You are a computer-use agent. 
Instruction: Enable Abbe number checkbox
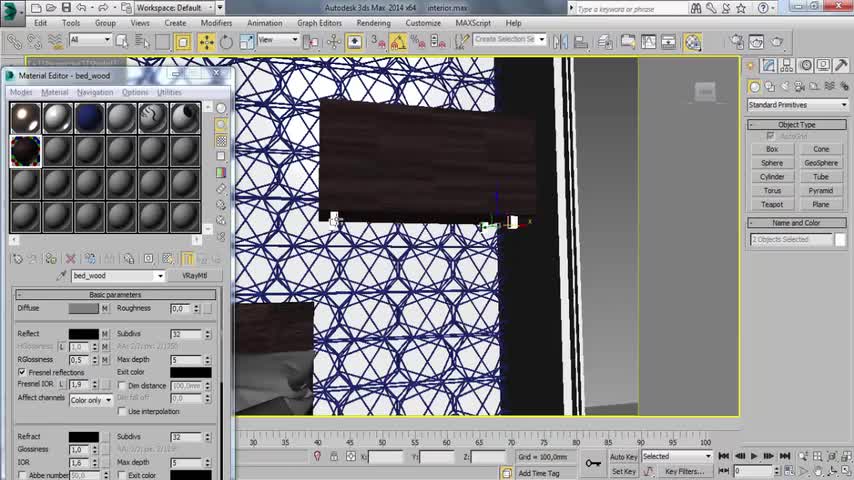pos(22,475)
